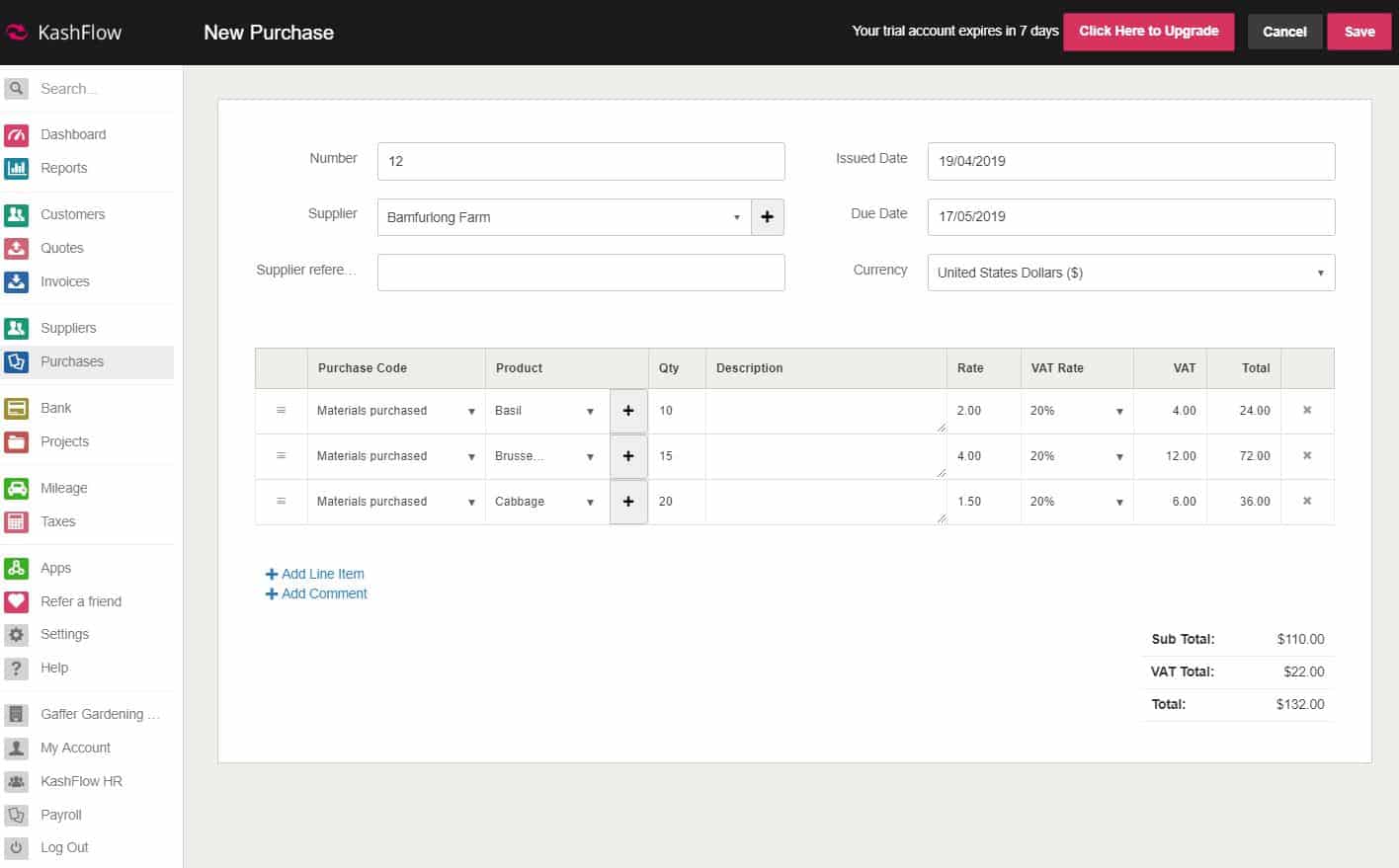Screen dimensions: 1399x868
Task: Click the Taxes calculator icon
Action: (16, 521)
